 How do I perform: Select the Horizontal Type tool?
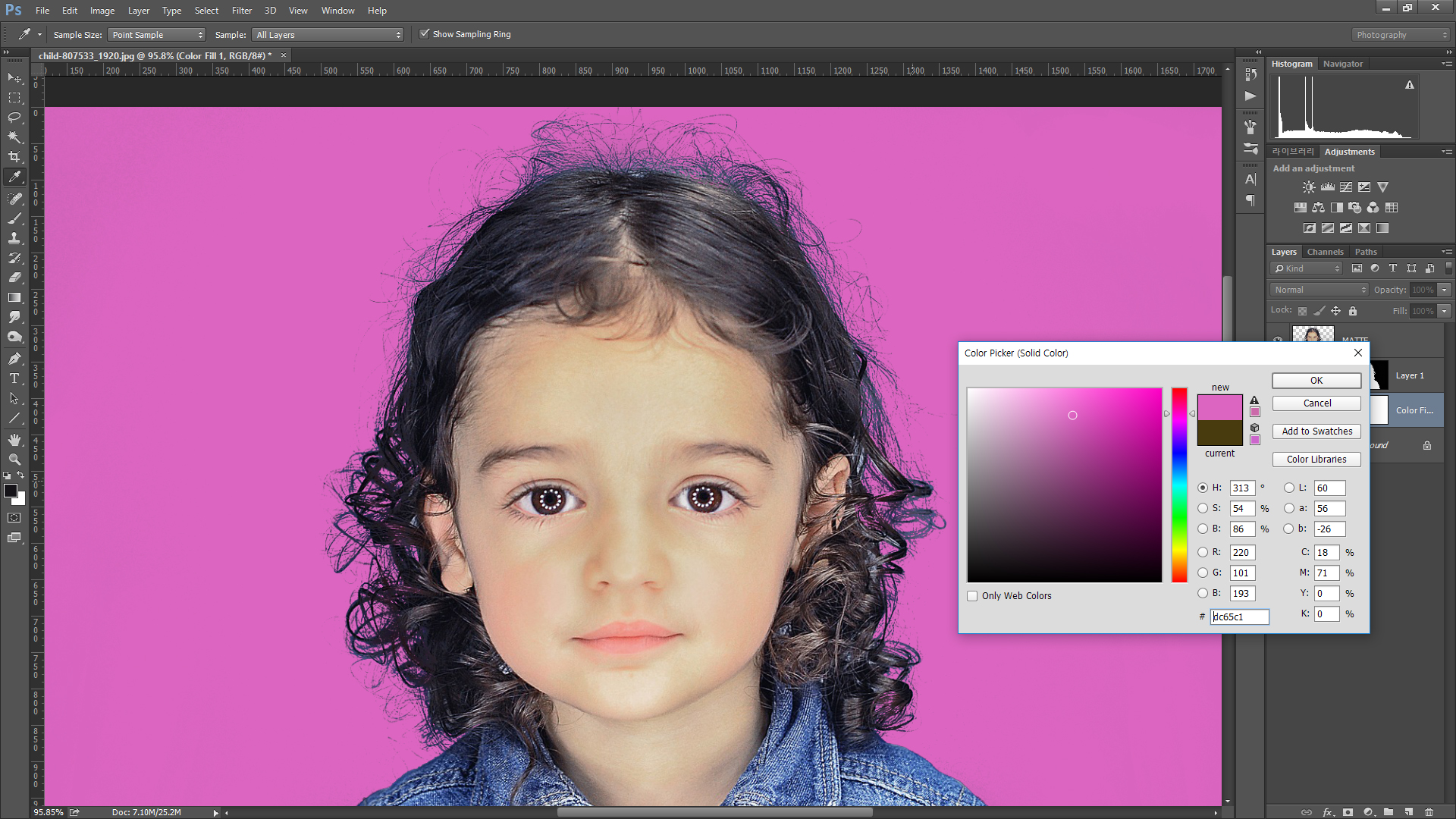tap(14, 378)
